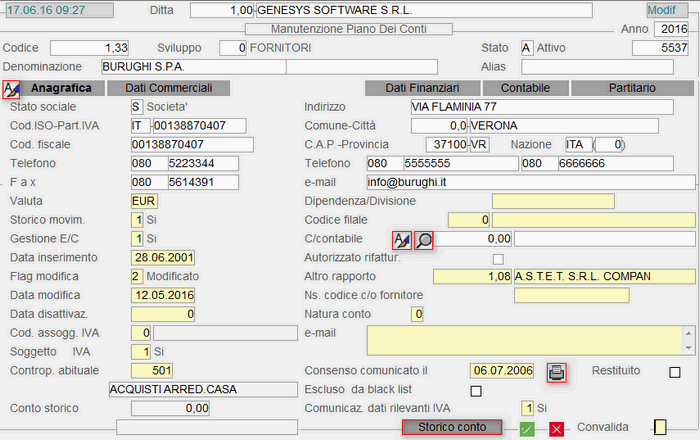This screenshot has height=440, width=700.
Task: Select the Contabile tab
Action: click(525, 88)
